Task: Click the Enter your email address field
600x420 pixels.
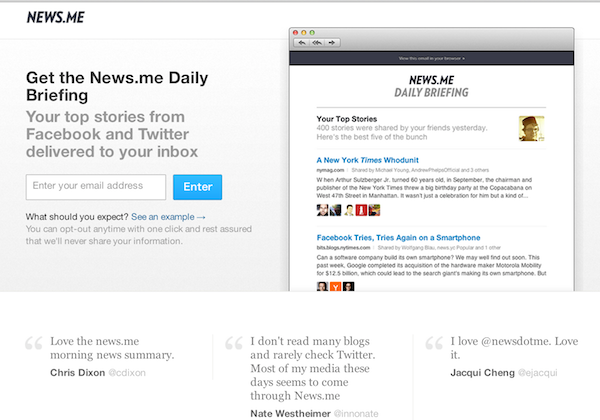Action: (x=96, y=186)
